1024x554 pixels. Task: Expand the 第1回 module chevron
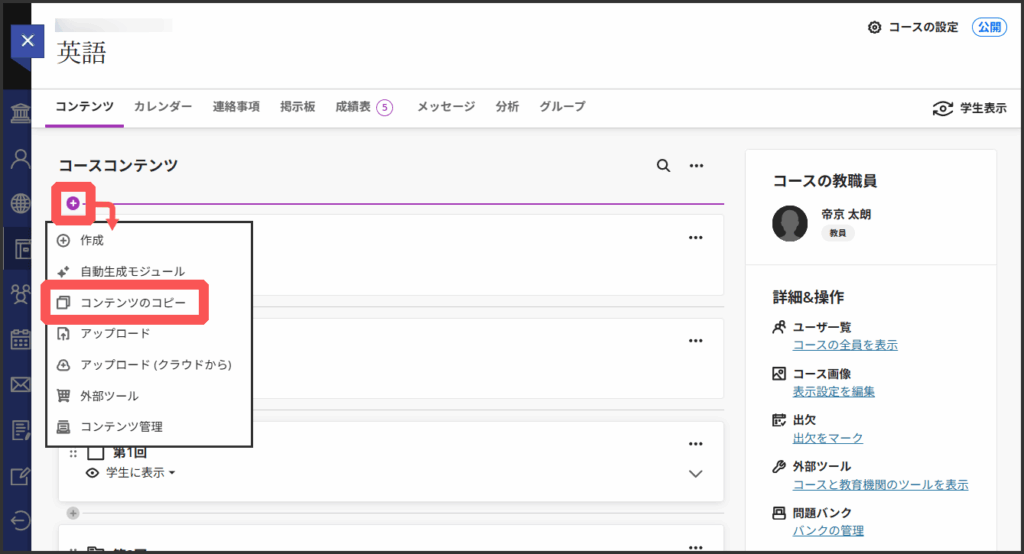click(696, 474)
